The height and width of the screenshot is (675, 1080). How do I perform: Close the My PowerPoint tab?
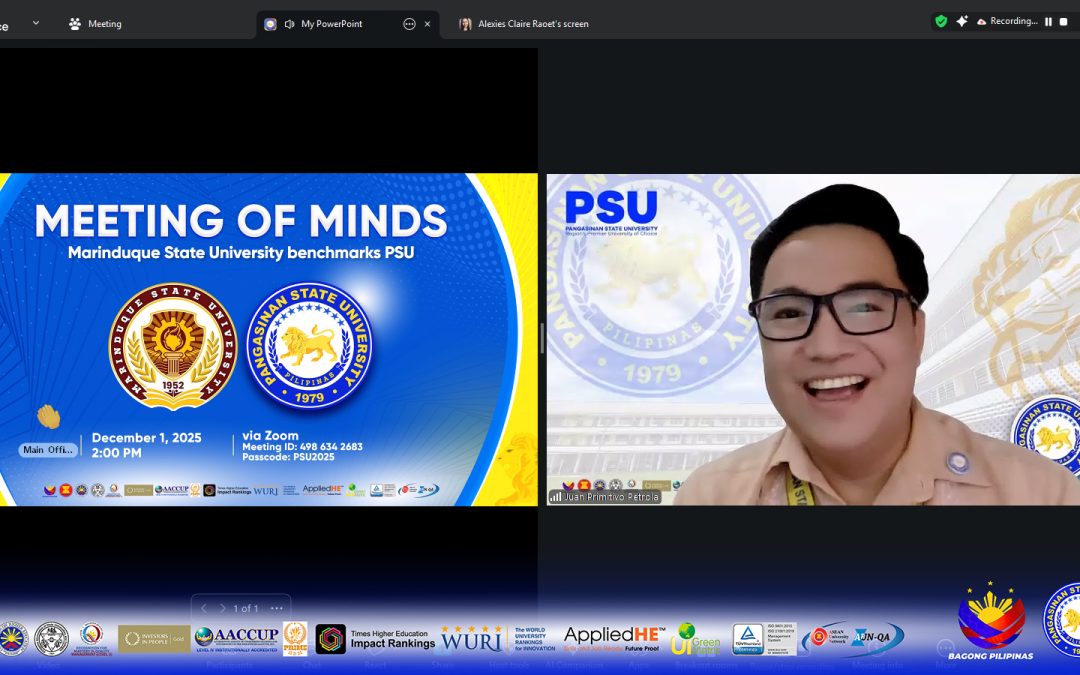pos(428,24)
